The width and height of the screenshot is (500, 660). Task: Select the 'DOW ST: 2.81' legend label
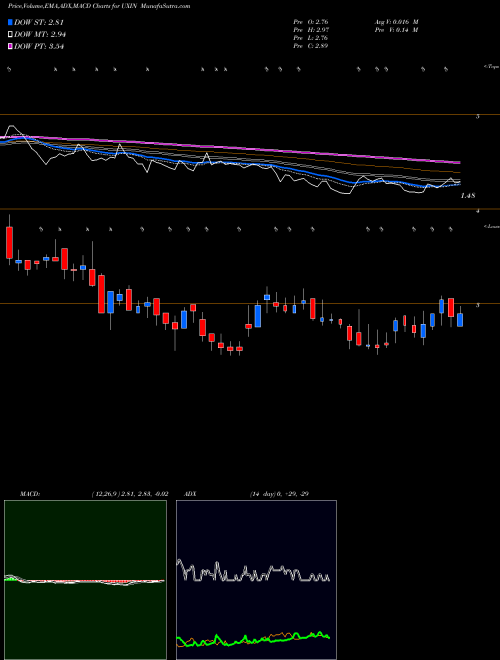[39, 22]
